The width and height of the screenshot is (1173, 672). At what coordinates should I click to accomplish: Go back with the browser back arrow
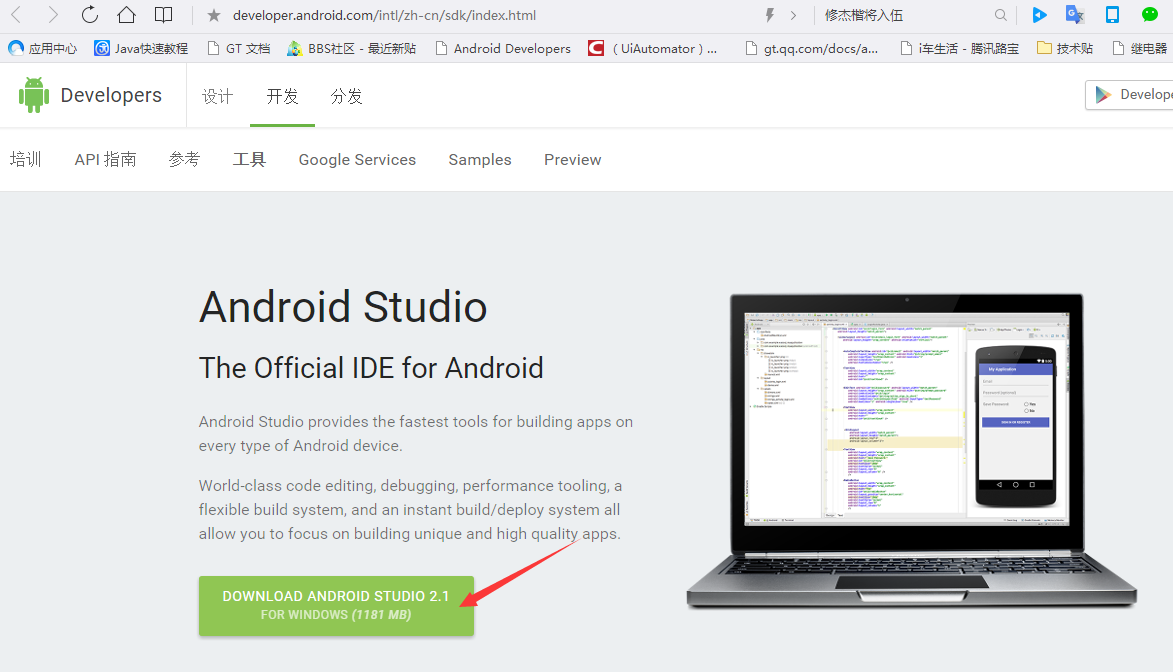tap(16, 15)
